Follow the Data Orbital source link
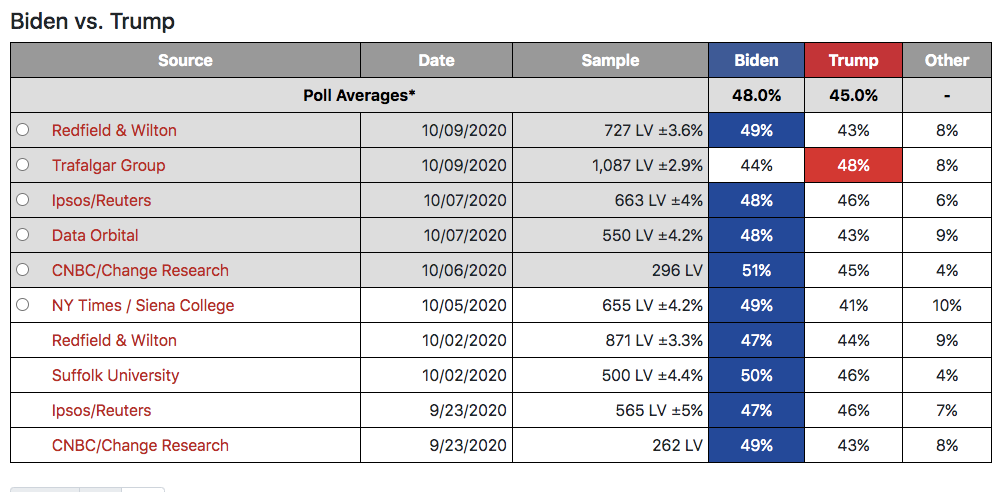This screenshot has width=1008, height=492. click(95, 235)
